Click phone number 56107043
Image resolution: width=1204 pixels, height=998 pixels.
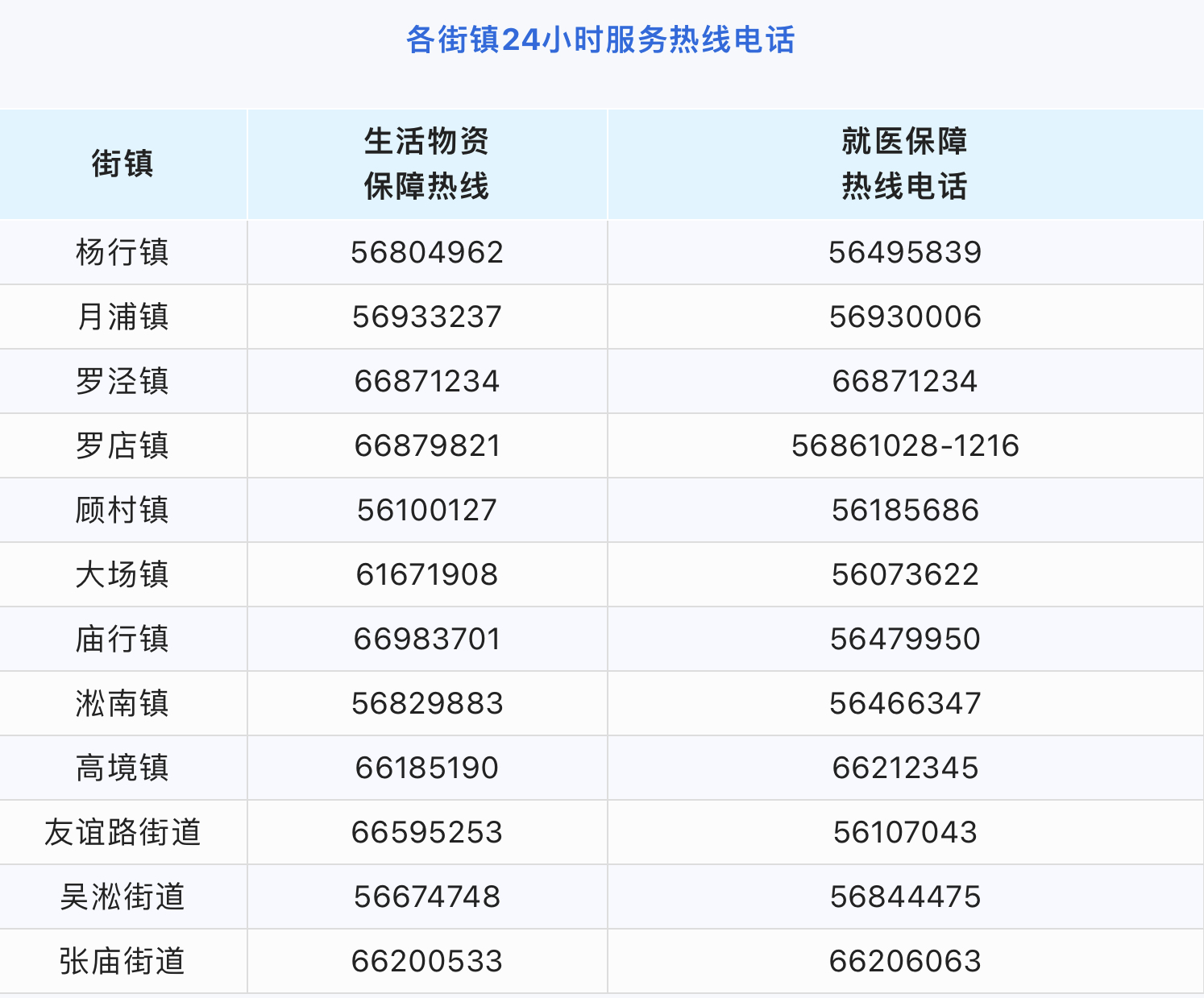pos(905,832)
